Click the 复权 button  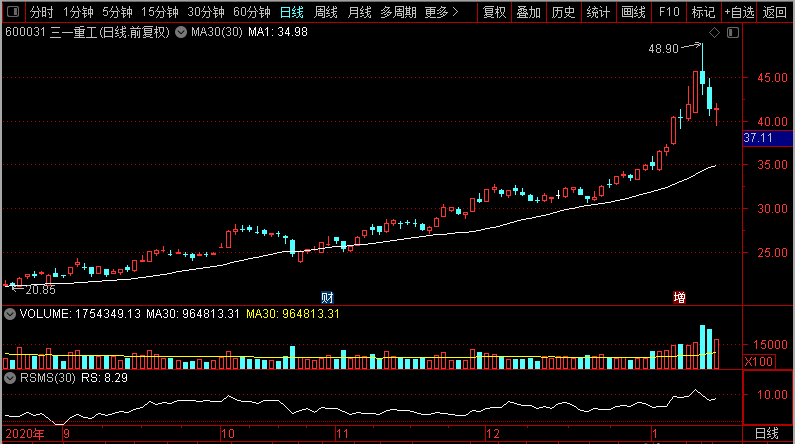coord(494,12)
